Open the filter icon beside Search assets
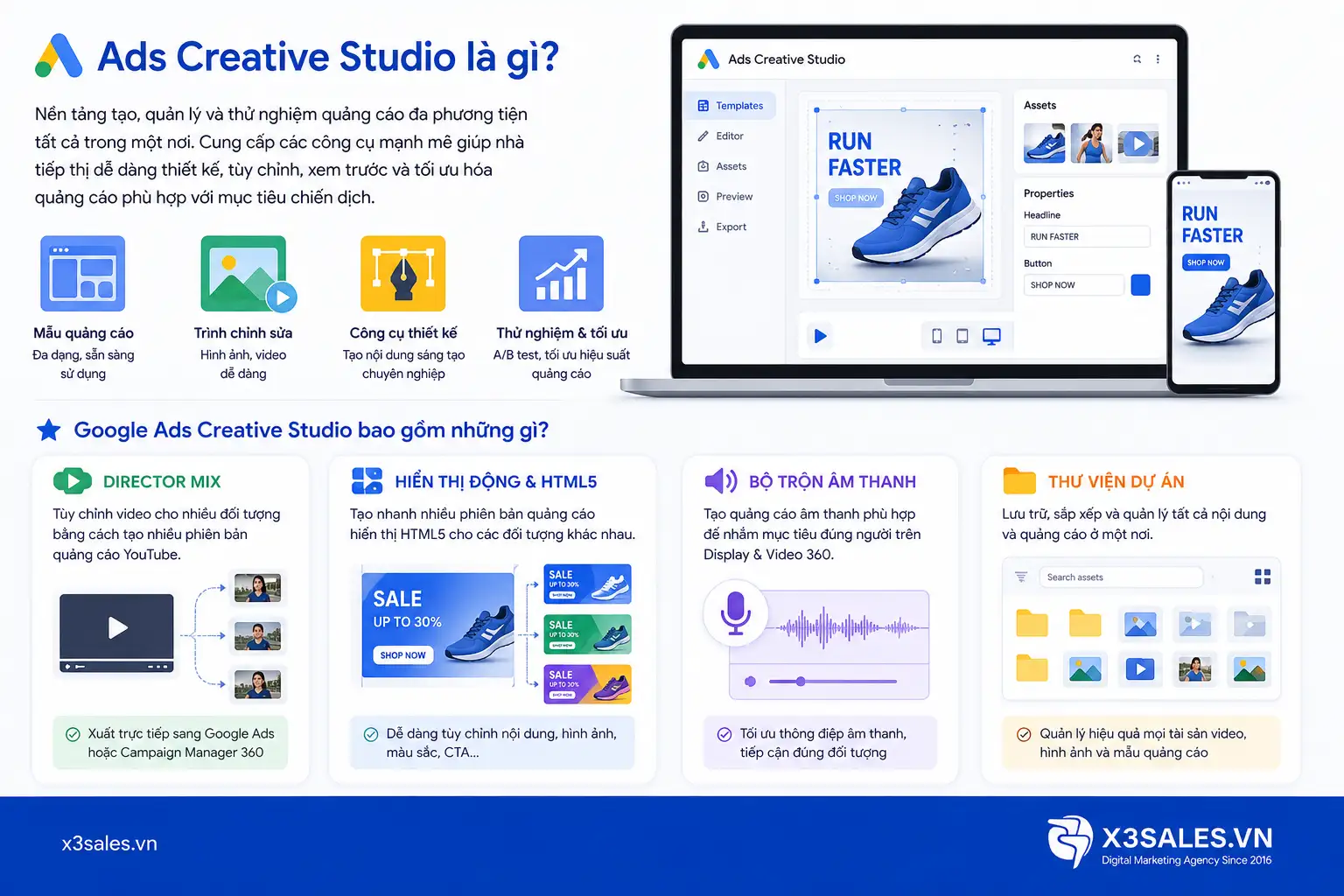Viewport: 1344px width, 896px height. [x=1020, y=577]
